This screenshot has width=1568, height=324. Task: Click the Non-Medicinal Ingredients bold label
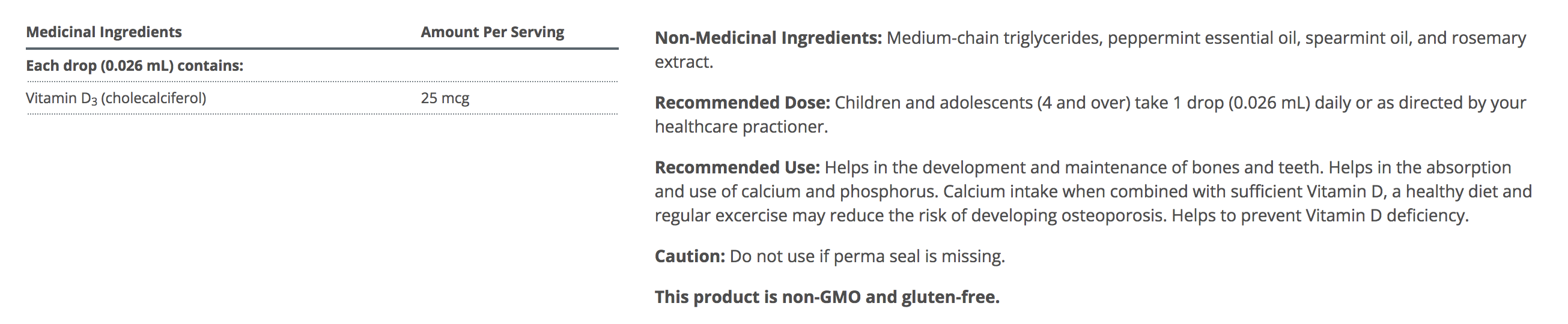768,38
